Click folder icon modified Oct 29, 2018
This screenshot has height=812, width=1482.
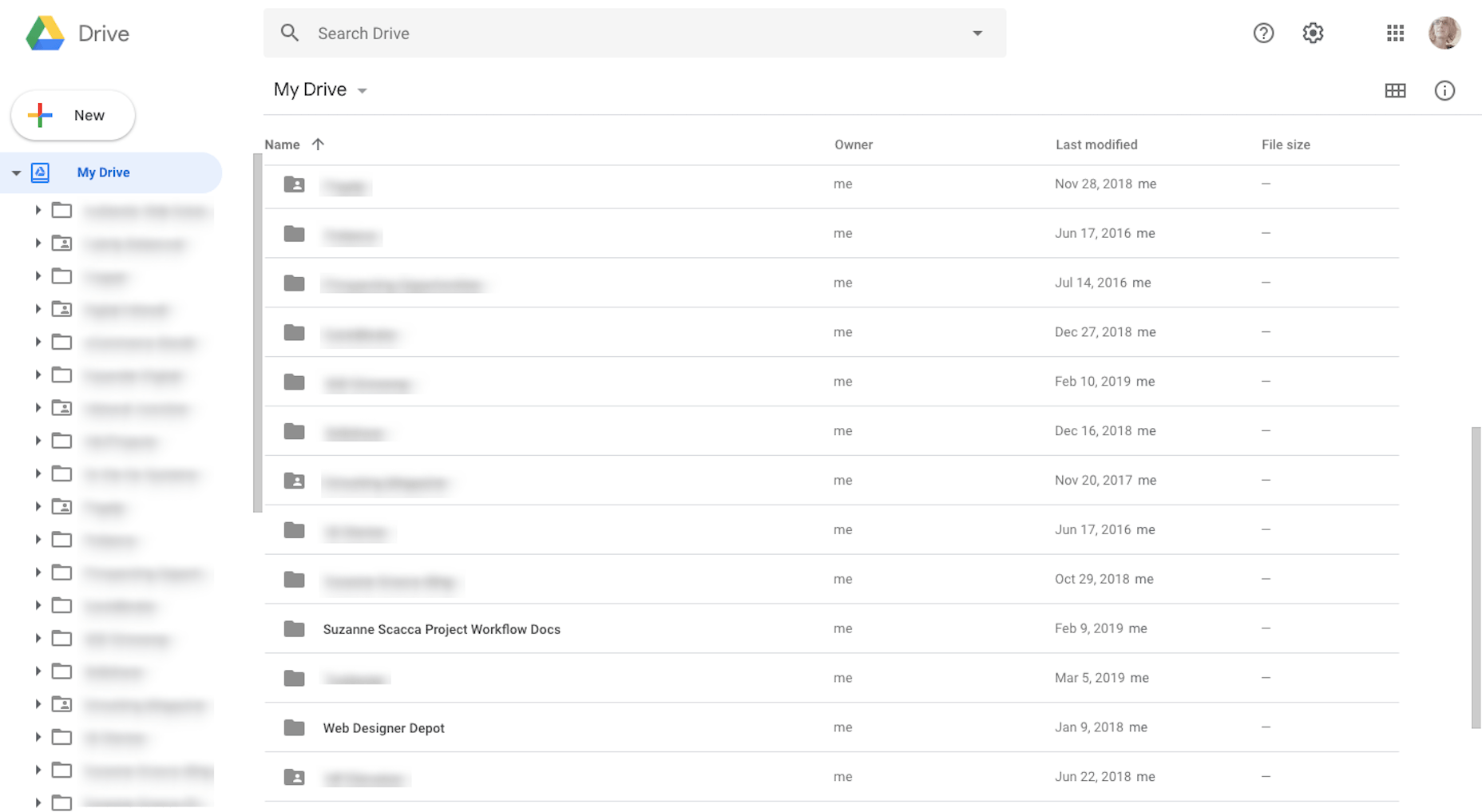coord(295,580)
